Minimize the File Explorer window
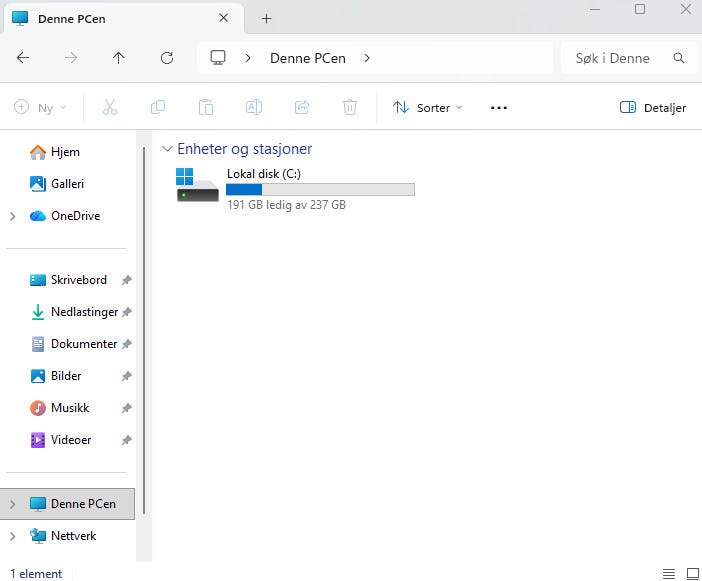 [x=595, y=9]
